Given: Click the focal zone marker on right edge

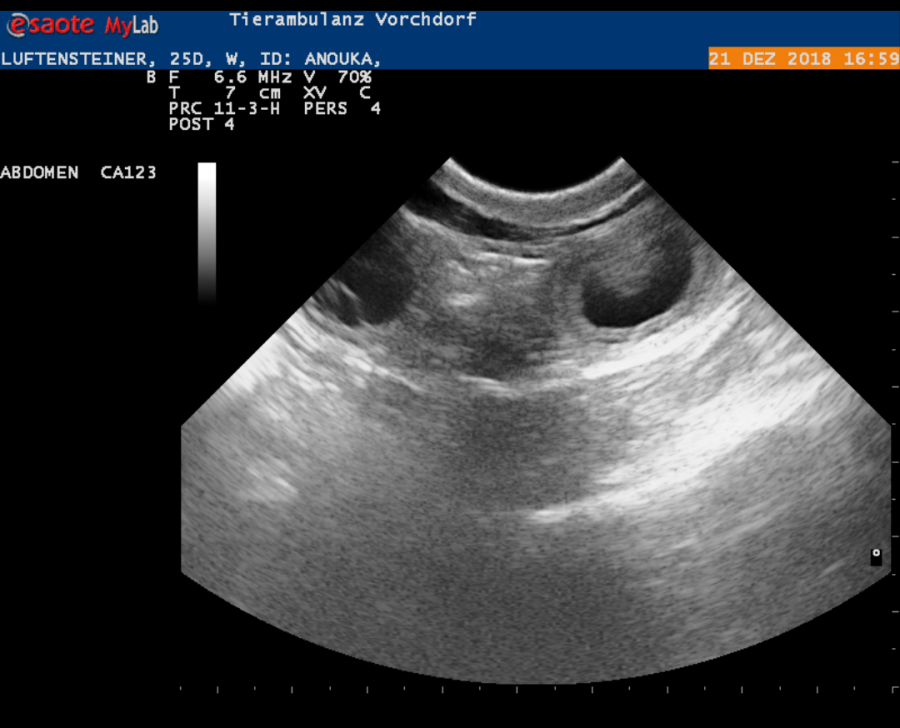Looking at the screenshot, I should (x=876, y=556).
